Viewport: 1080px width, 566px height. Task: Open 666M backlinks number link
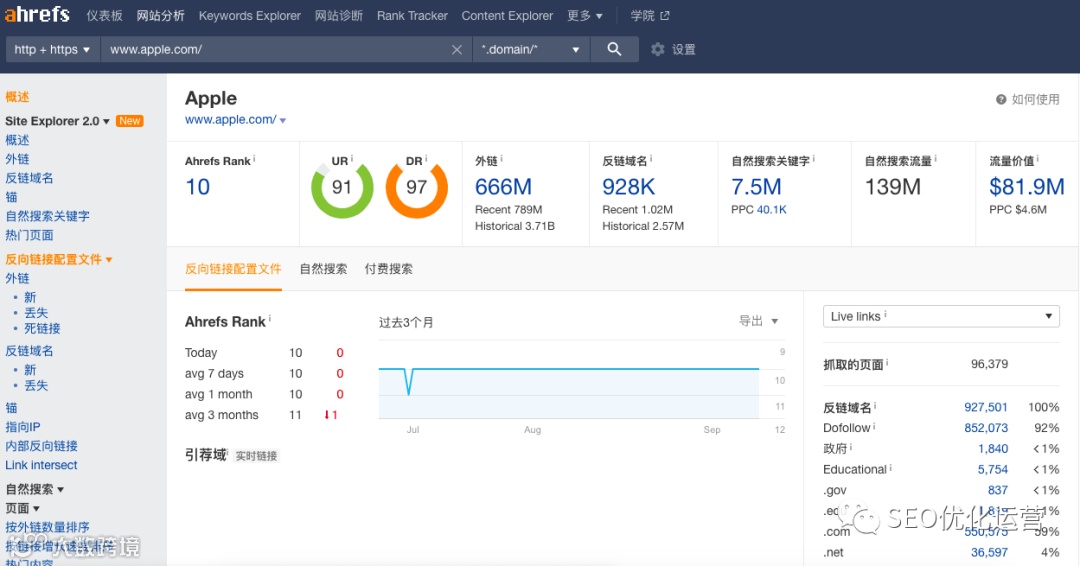click(x=503, y=187)
